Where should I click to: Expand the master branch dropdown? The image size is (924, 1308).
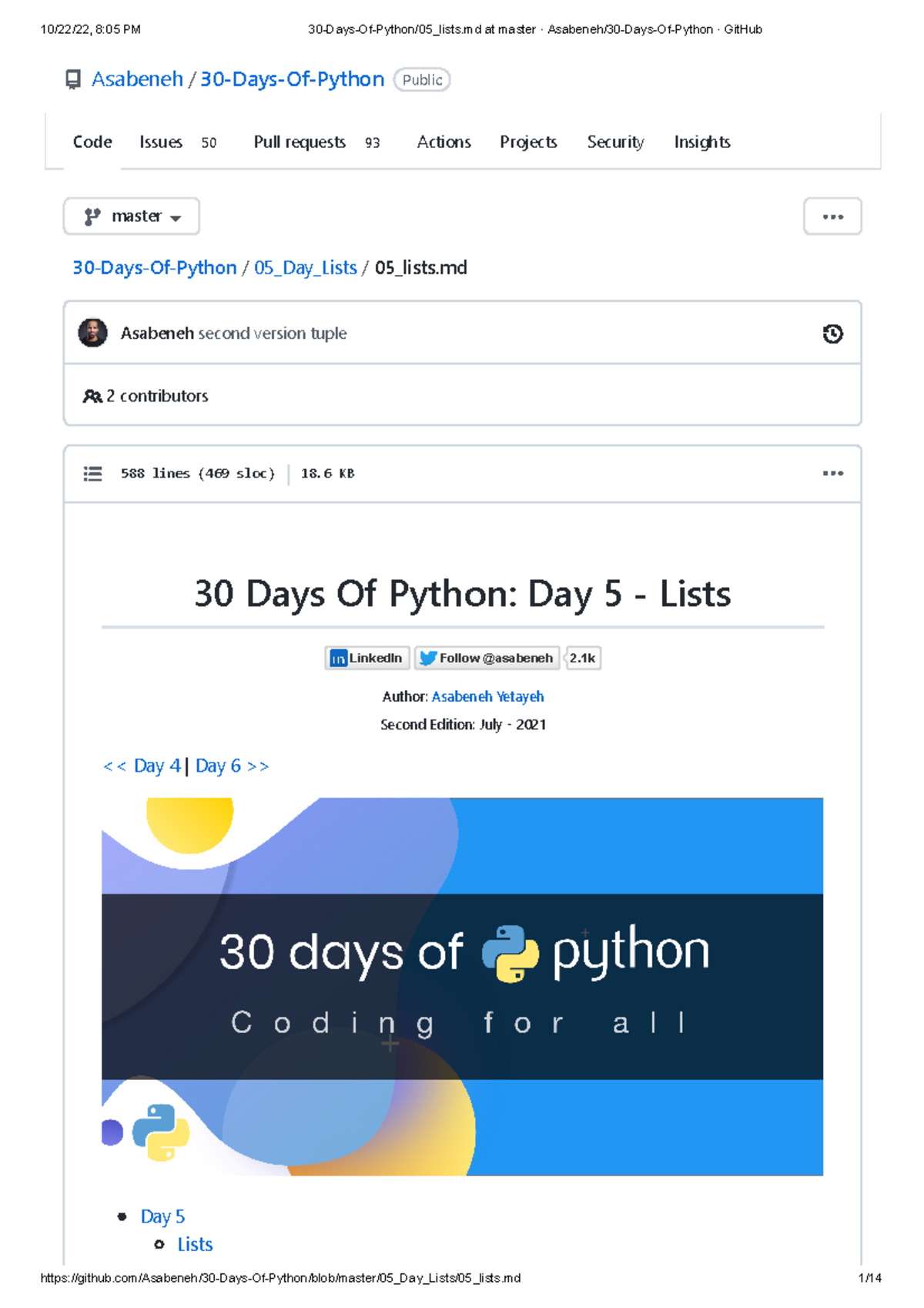tap(132, 216)
